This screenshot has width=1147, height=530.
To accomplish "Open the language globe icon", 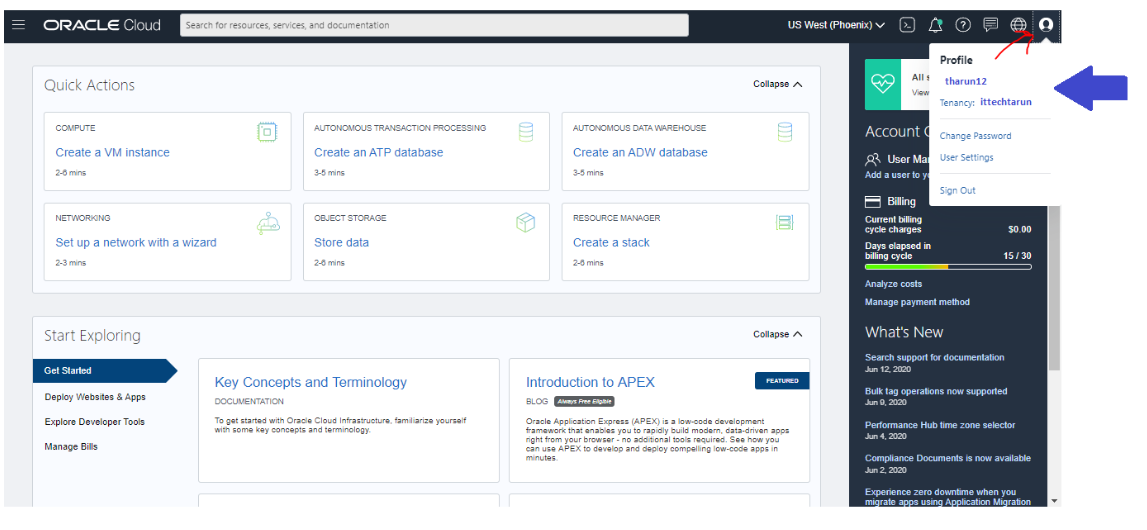I will coord(1018,25).
